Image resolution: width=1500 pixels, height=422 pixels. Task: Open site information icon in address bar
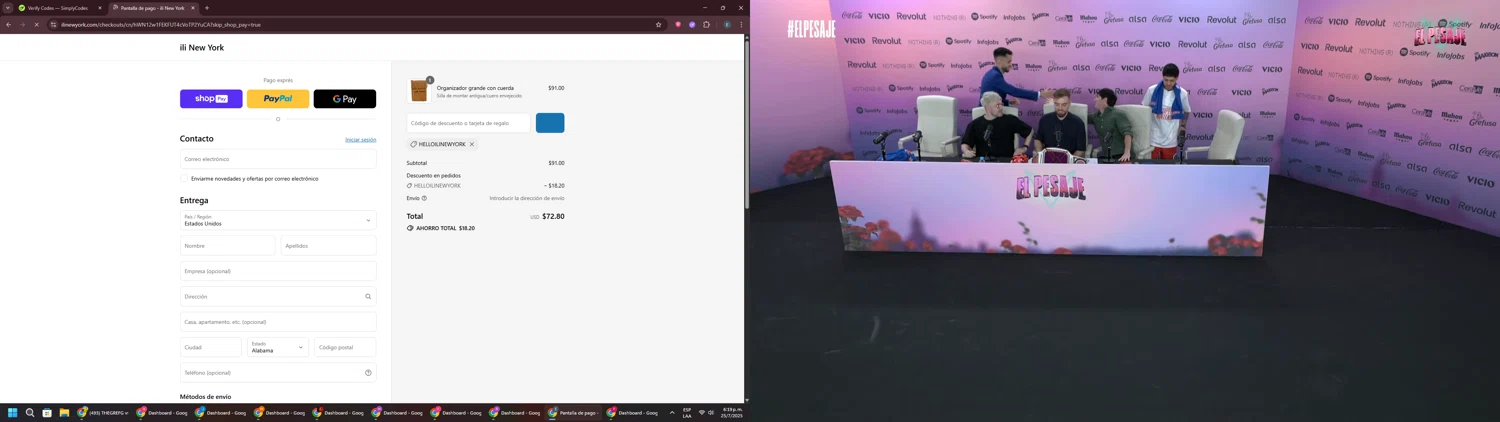click(x=53, y=24)
